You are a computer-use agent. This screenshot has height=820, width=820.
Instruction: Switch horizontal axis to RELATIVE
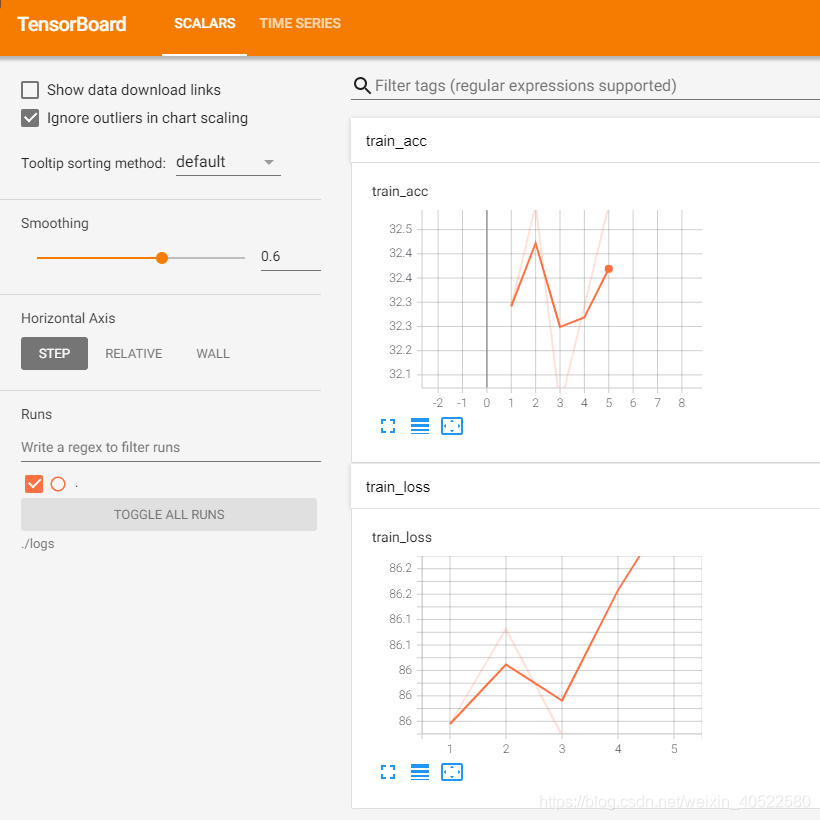(133, 353)
